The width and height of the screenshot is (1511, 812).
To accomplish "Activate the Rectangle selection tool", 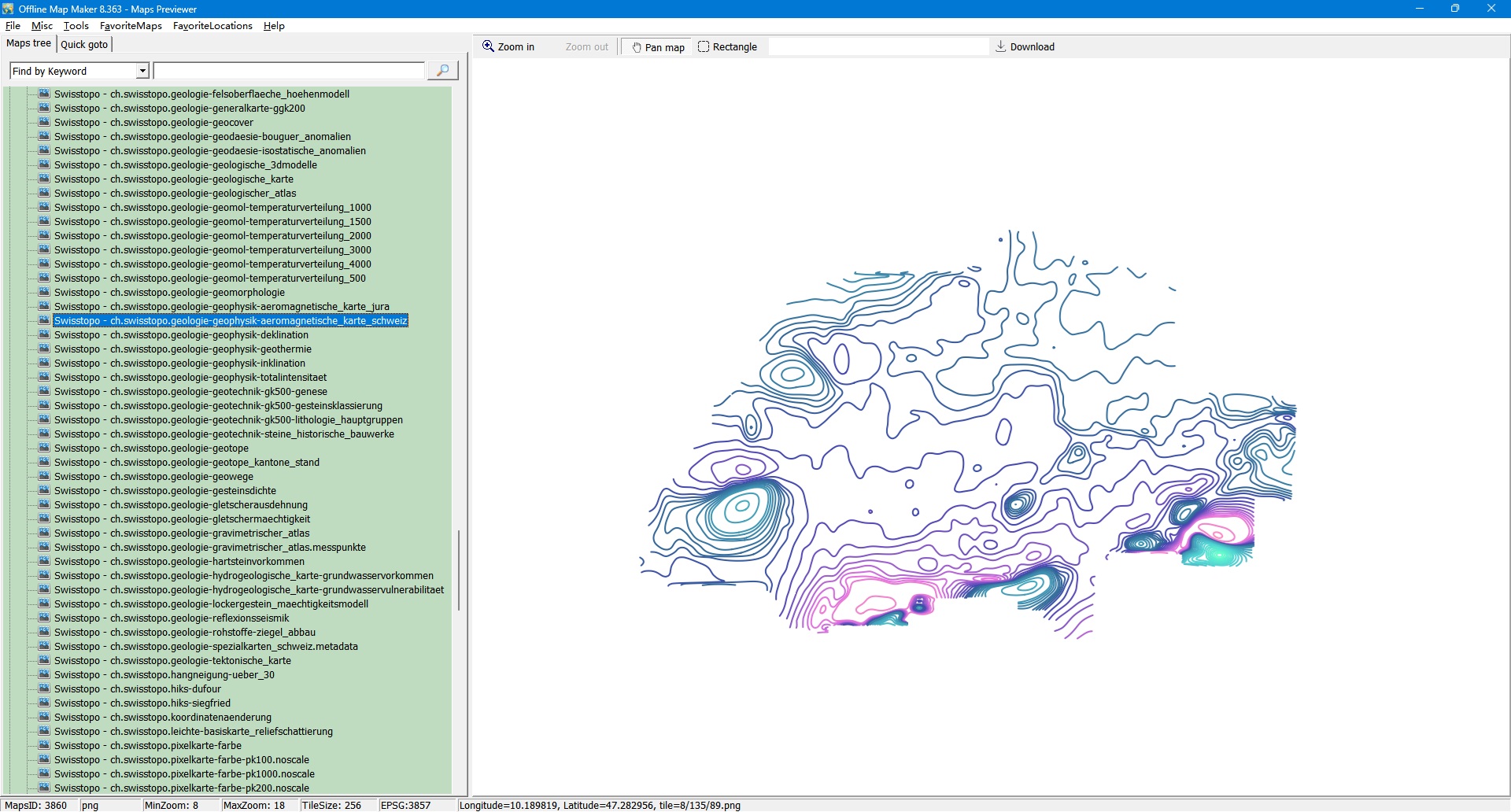I will click(727, 47).
